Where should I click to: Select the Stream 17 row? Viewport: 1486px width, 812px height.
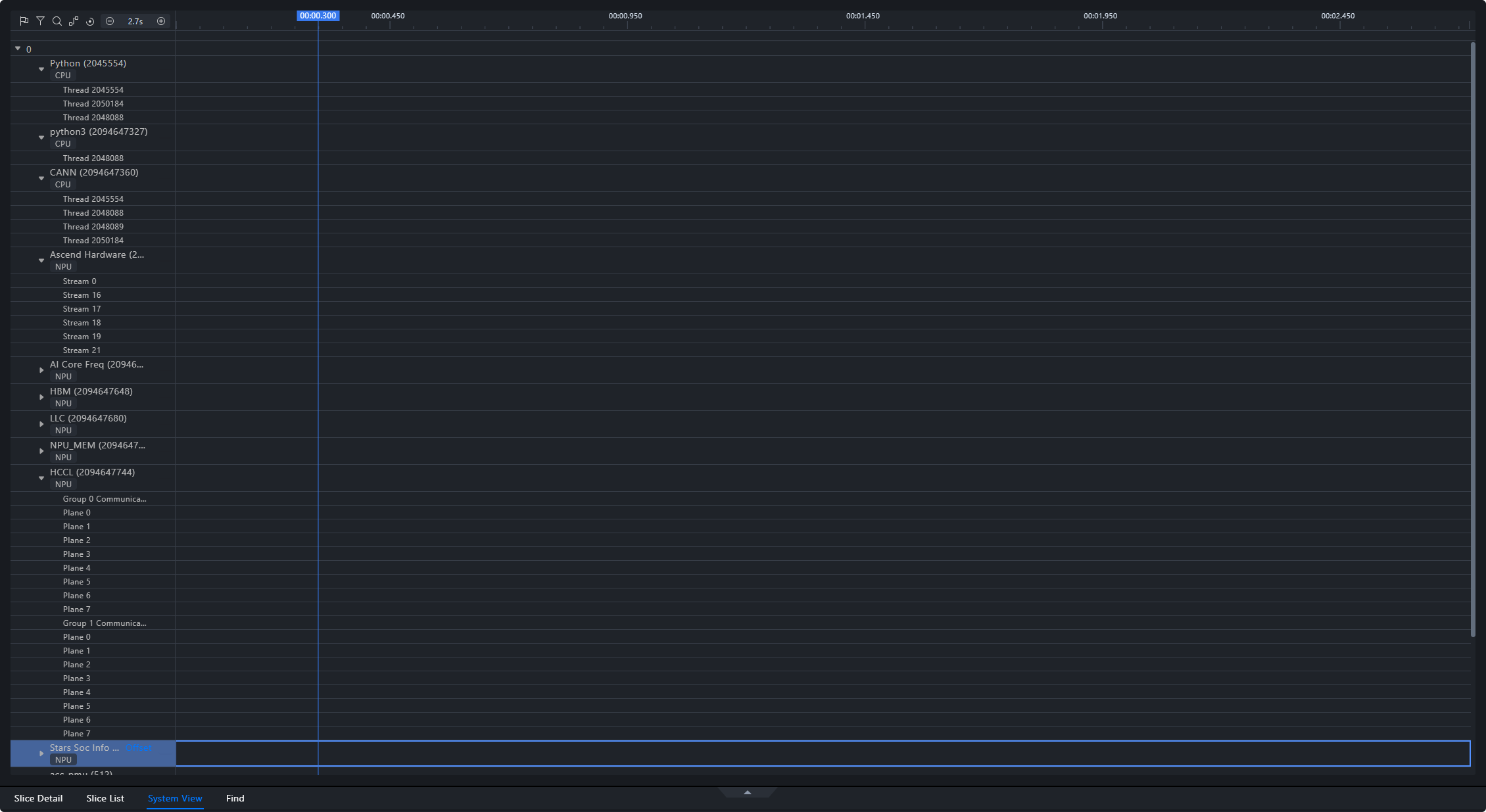pos(93,309)
